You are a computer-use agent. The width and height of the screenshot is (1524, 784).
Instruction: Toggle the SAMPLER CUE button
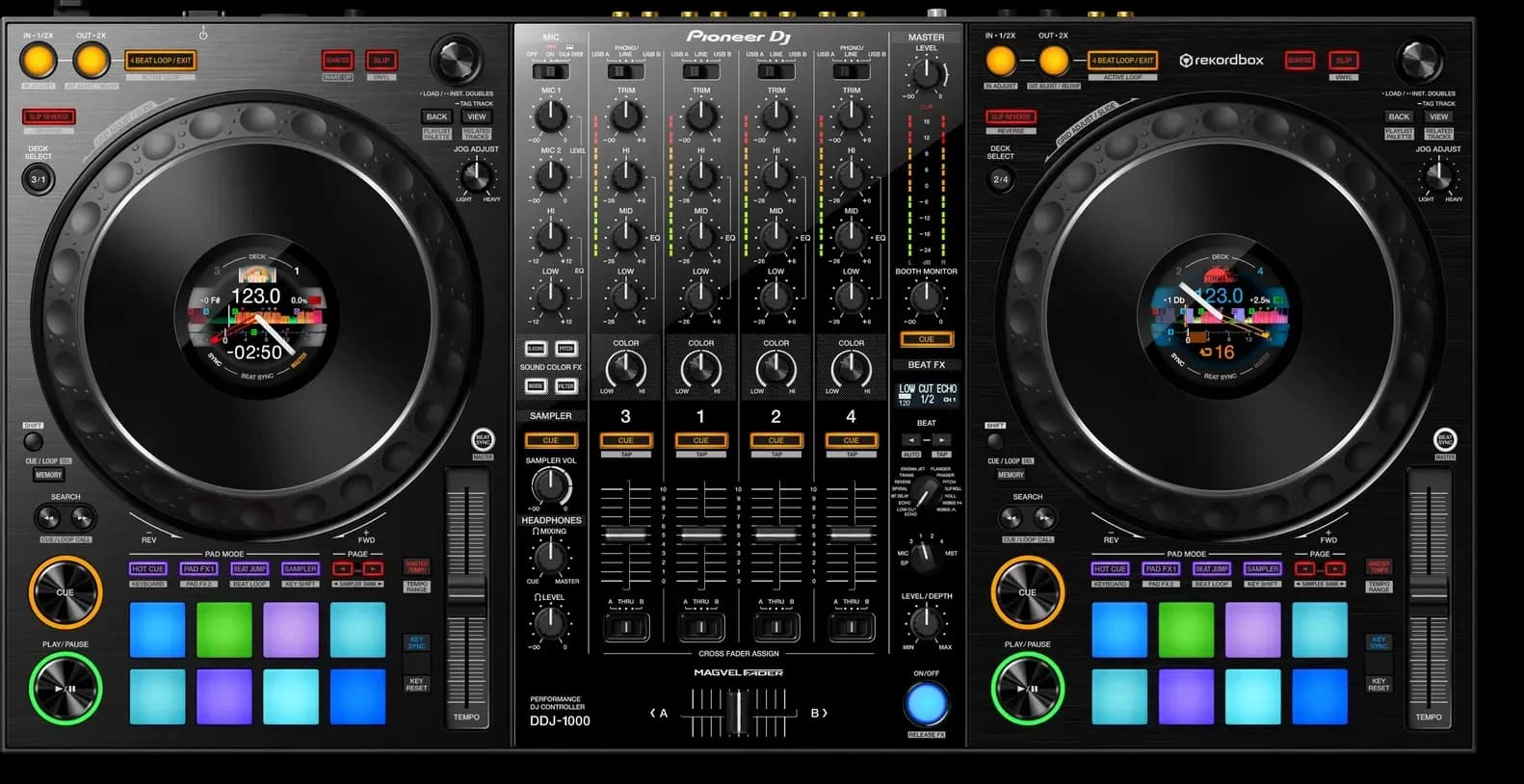coord(551,440)
